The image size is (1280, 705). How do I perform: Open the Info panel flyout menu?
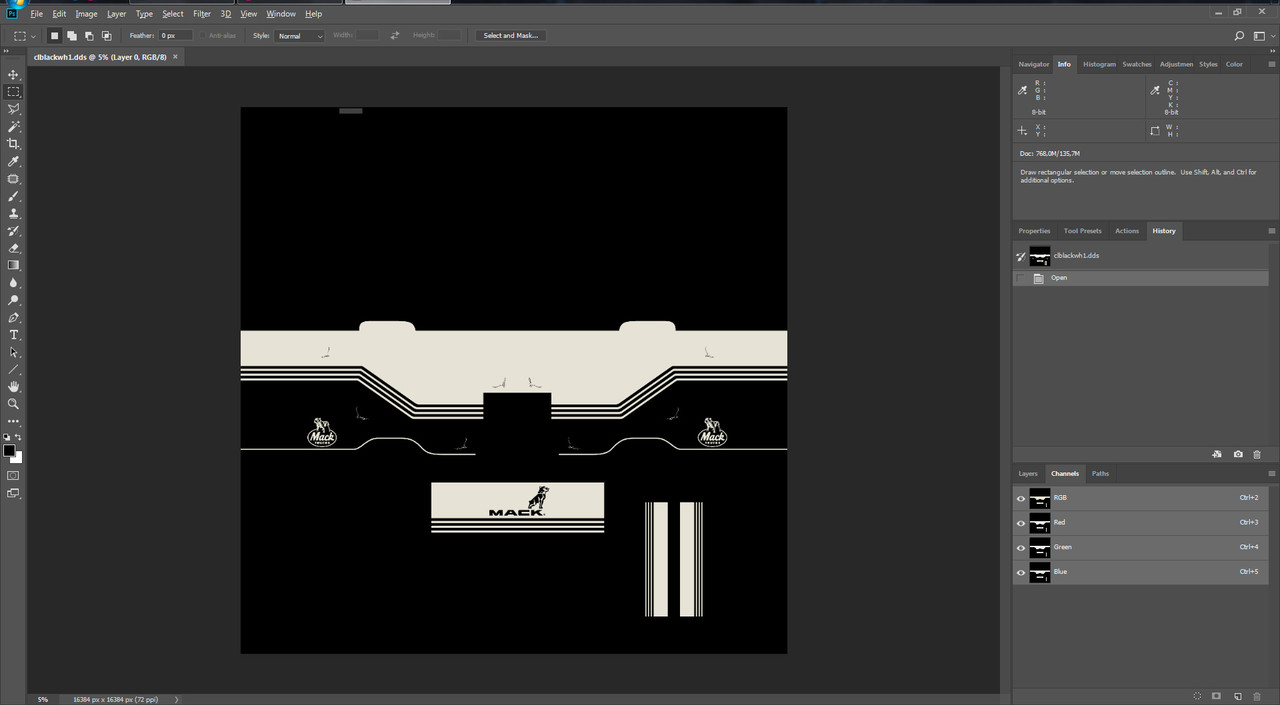1271,64
